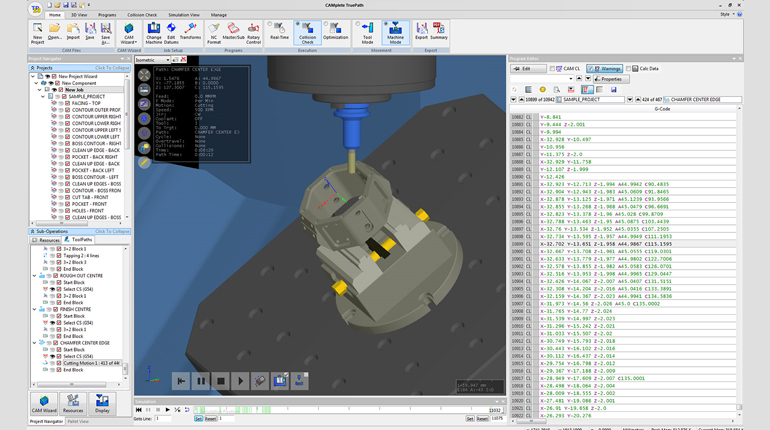Switch movement to Machine Mode
This screenshot has width=770, height=430.
[x=395, y=33]
